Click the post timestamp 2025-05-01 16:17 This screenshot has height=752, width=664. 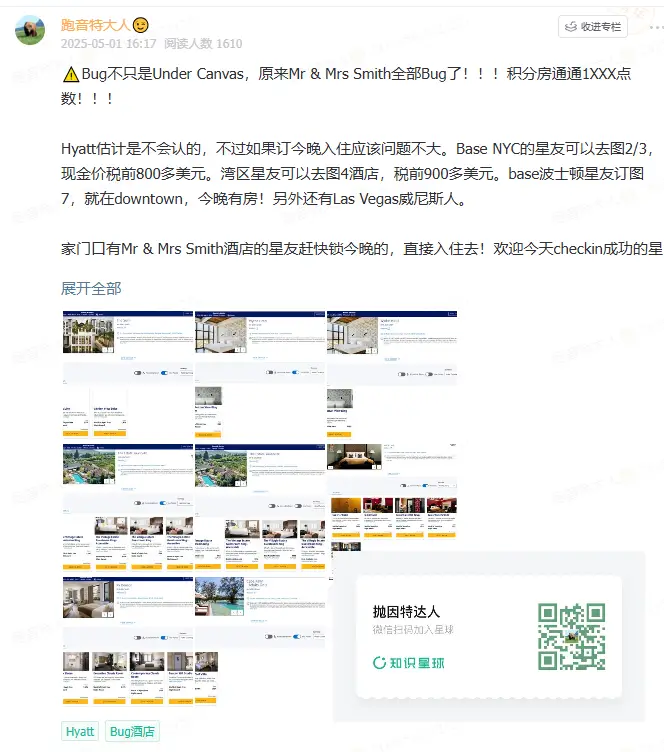click(108, 44)
